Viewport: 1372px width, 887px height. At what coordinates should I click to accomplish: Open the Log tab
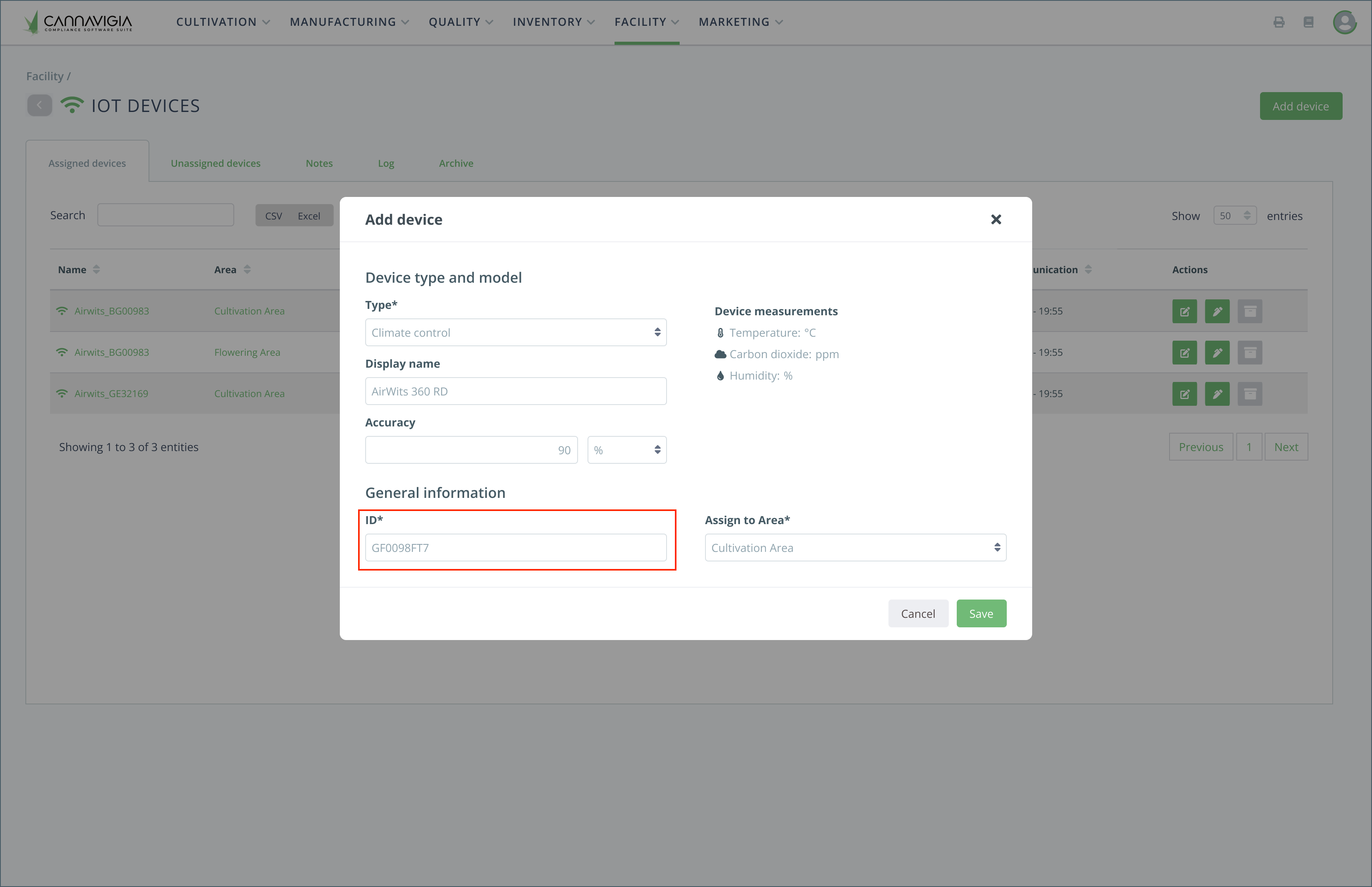tap(386, 163)
